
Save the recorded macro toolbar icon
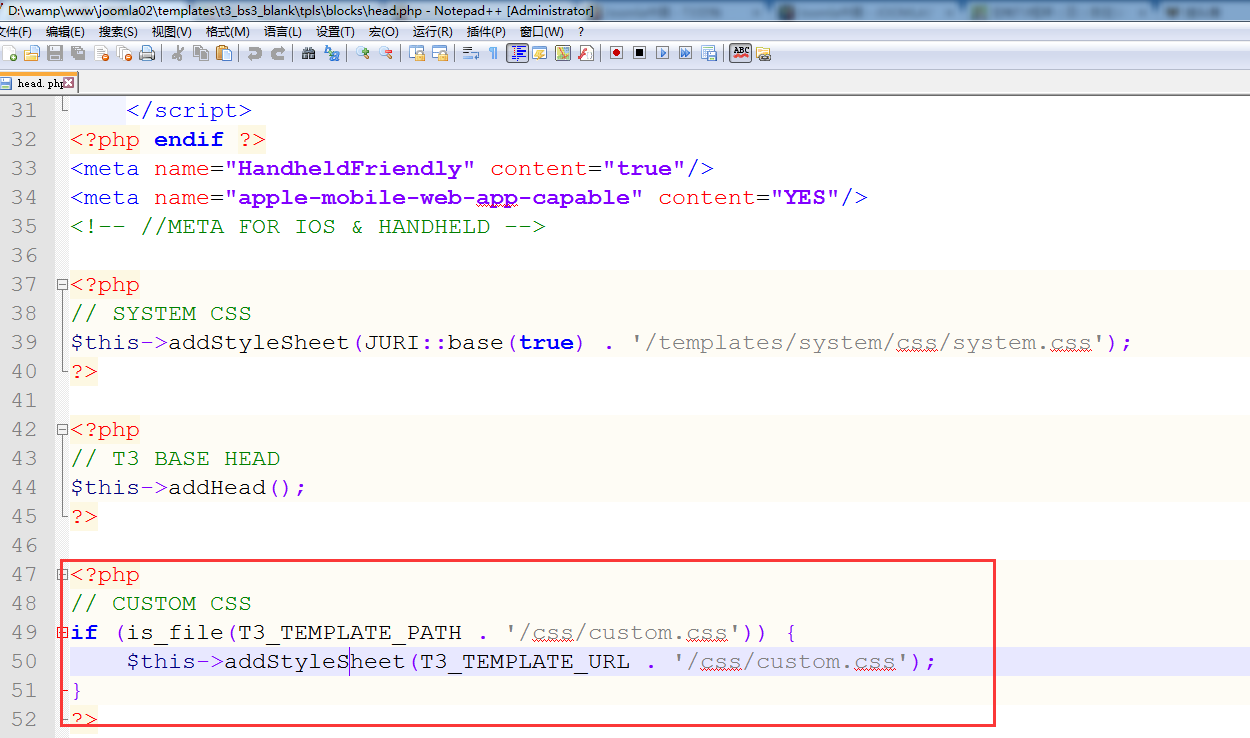[x=709, y=53]
